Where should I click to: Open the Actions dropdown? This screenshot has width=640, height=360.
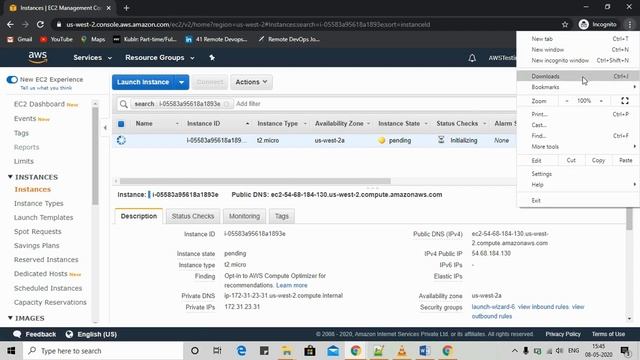(251, 82)
